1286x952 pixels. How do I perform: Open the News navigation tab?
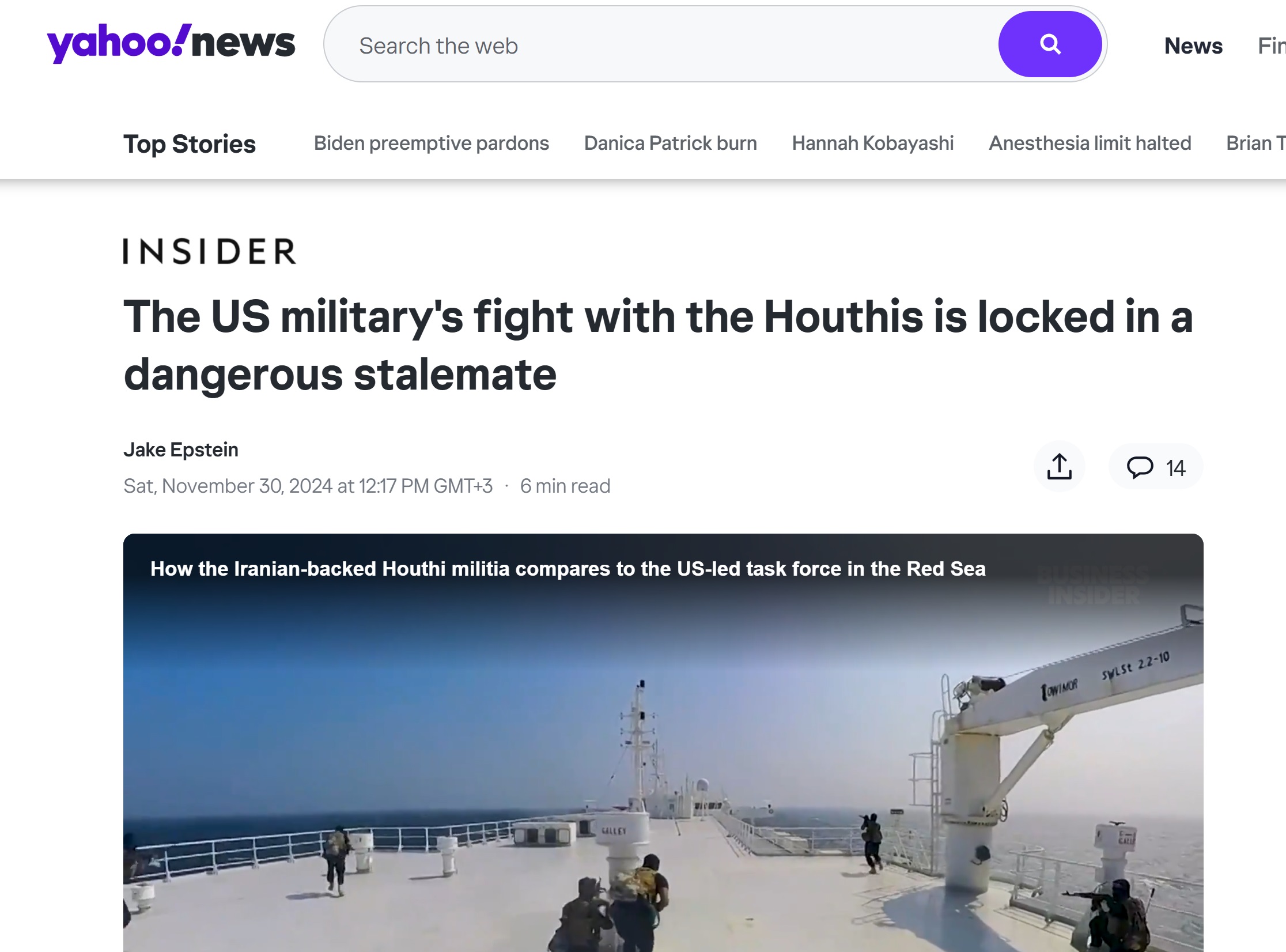click(x=1193, y=46)
